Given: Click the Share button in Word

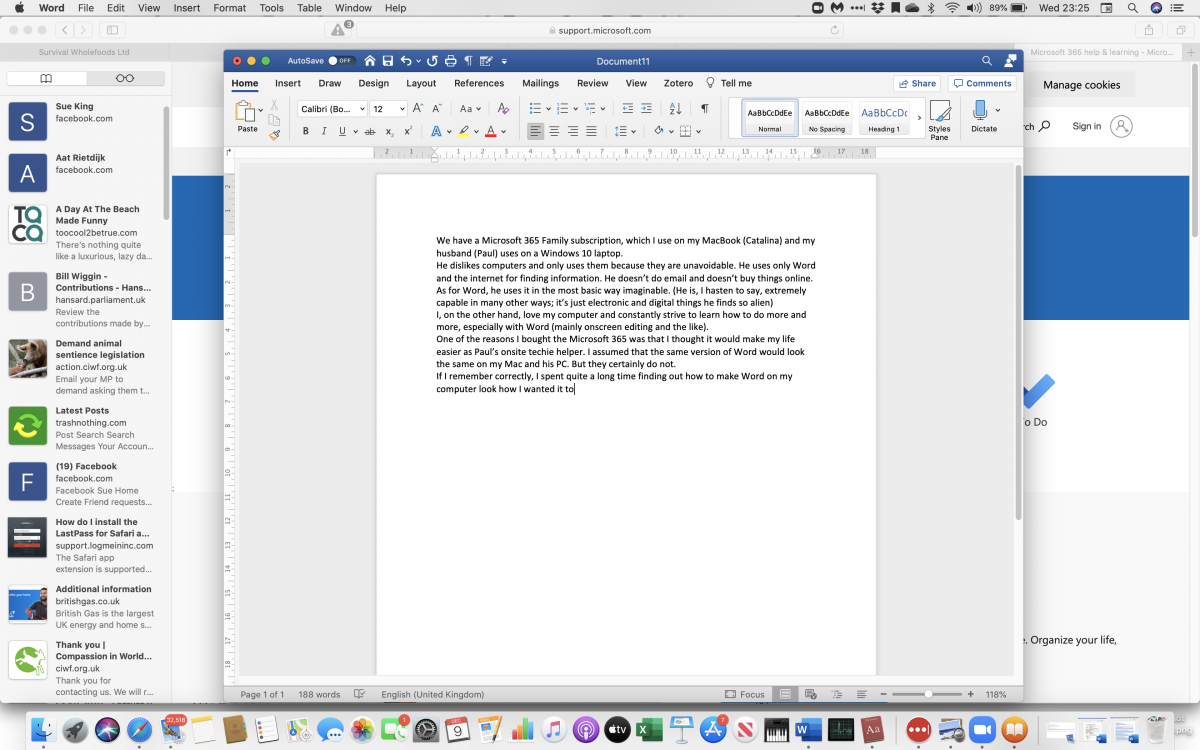Looking at the screenshot, I should coord(917,84).
